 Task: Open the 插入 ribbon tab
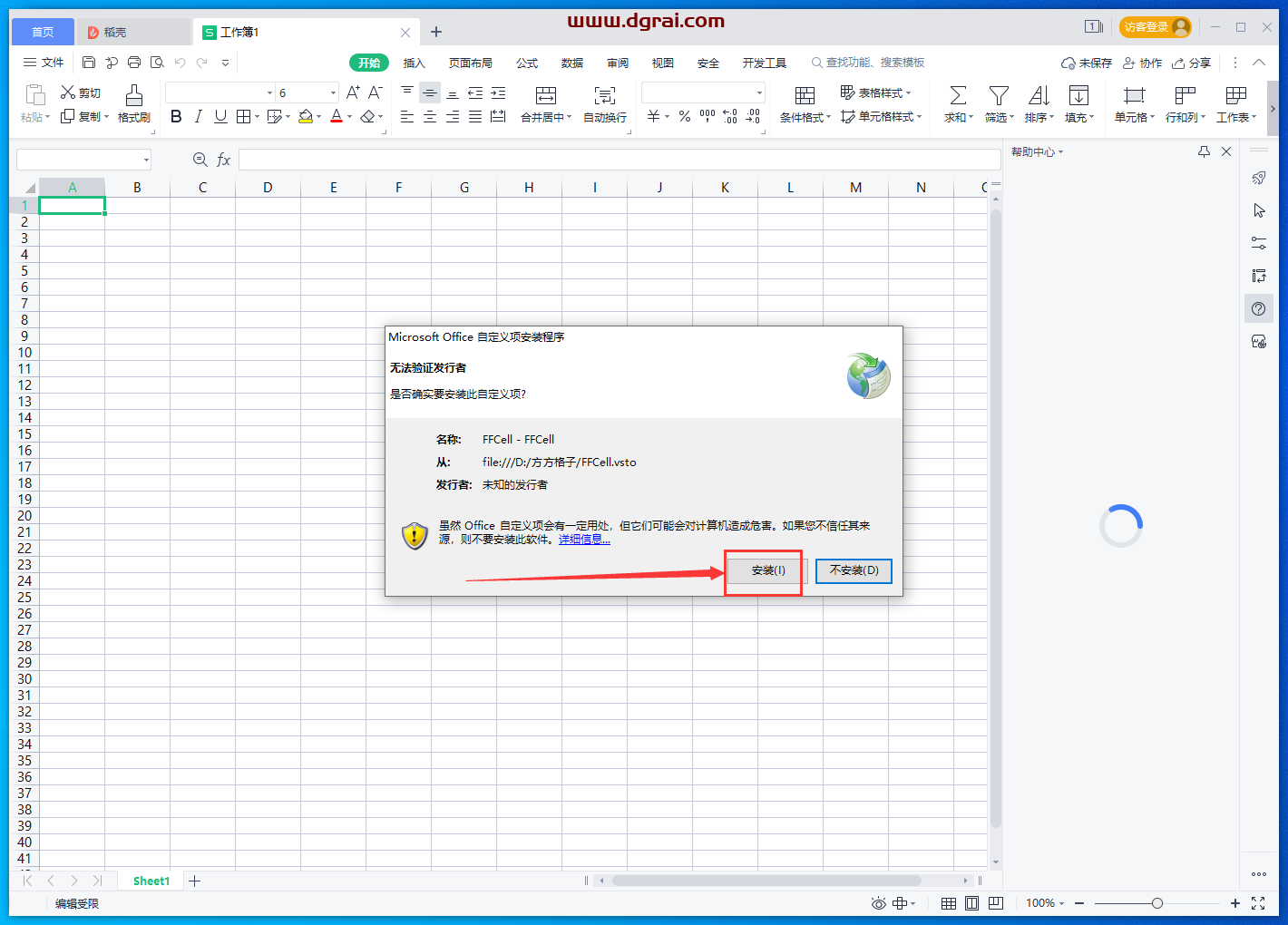coord(415,63)
